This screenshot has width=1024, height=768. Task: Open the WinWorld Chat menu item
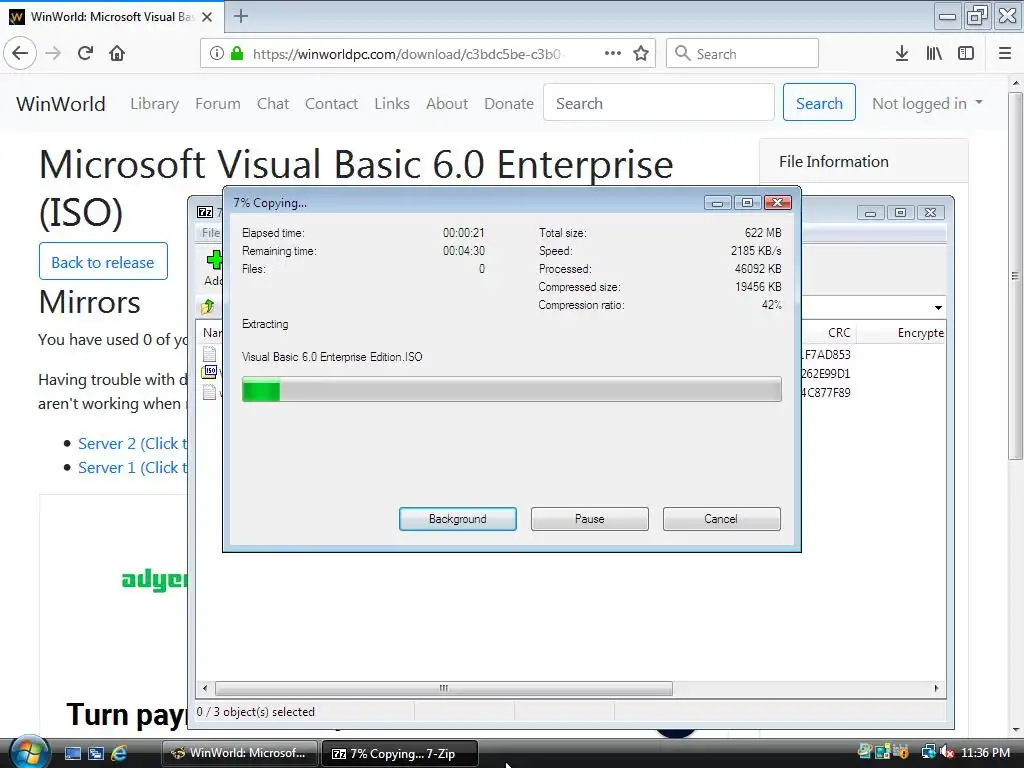(272, 103)
